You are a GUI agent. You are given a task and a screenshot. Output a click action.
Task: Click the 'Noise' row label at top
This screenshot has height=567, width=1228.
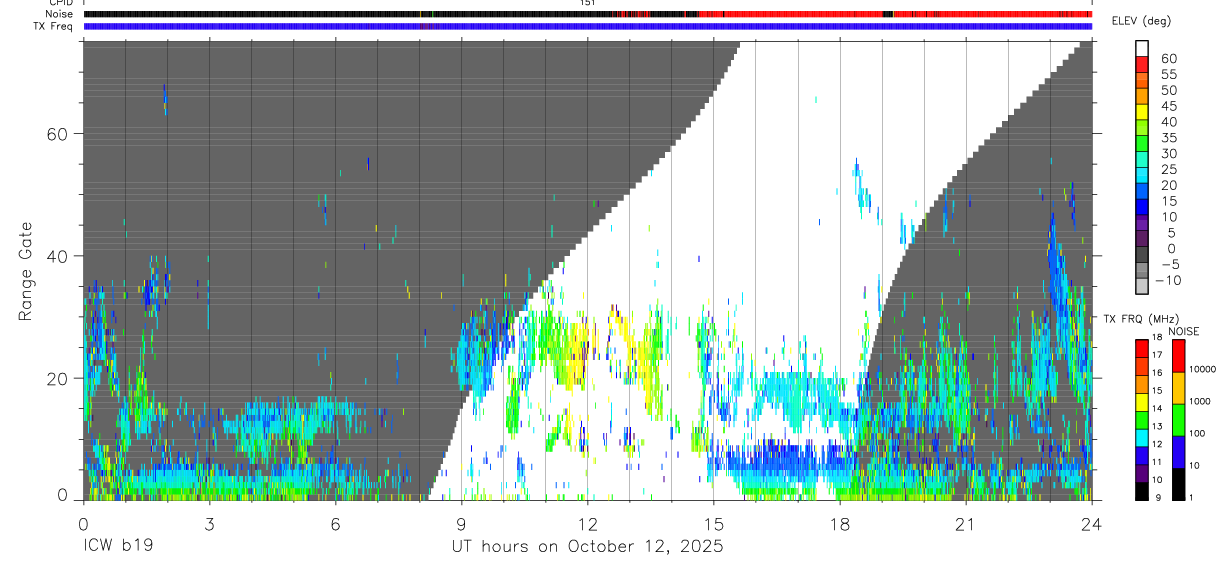coord(58,14)
